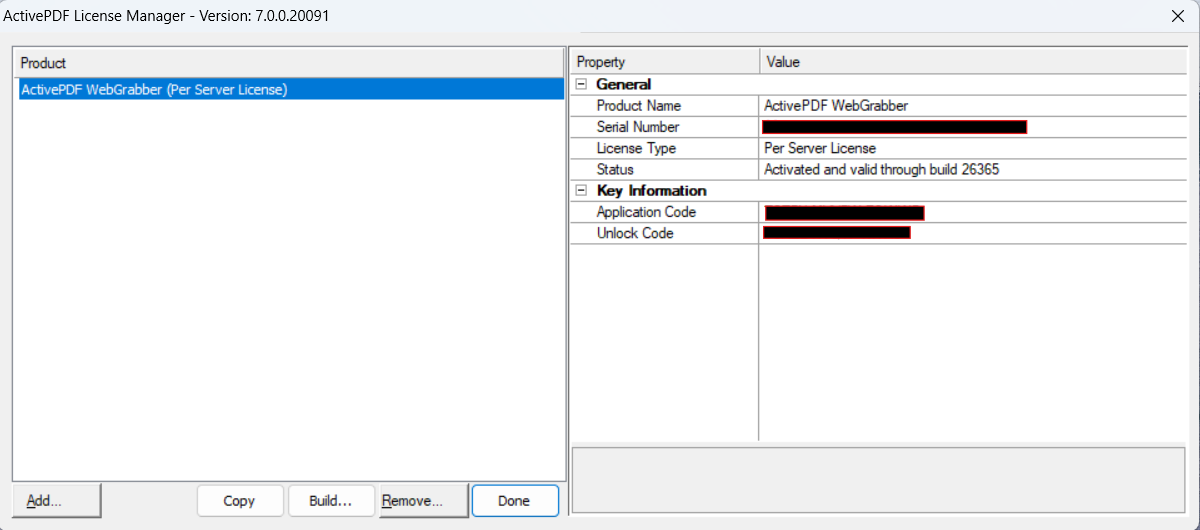
Task: Click the General group heading
Action: [x=623, y=85]
